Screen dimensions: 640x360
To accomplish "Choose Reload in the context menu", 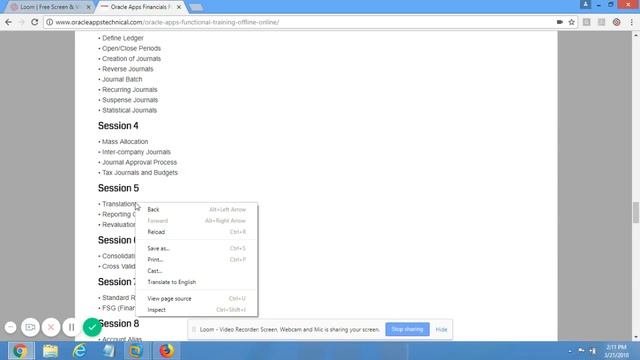I will coord(196,232).
